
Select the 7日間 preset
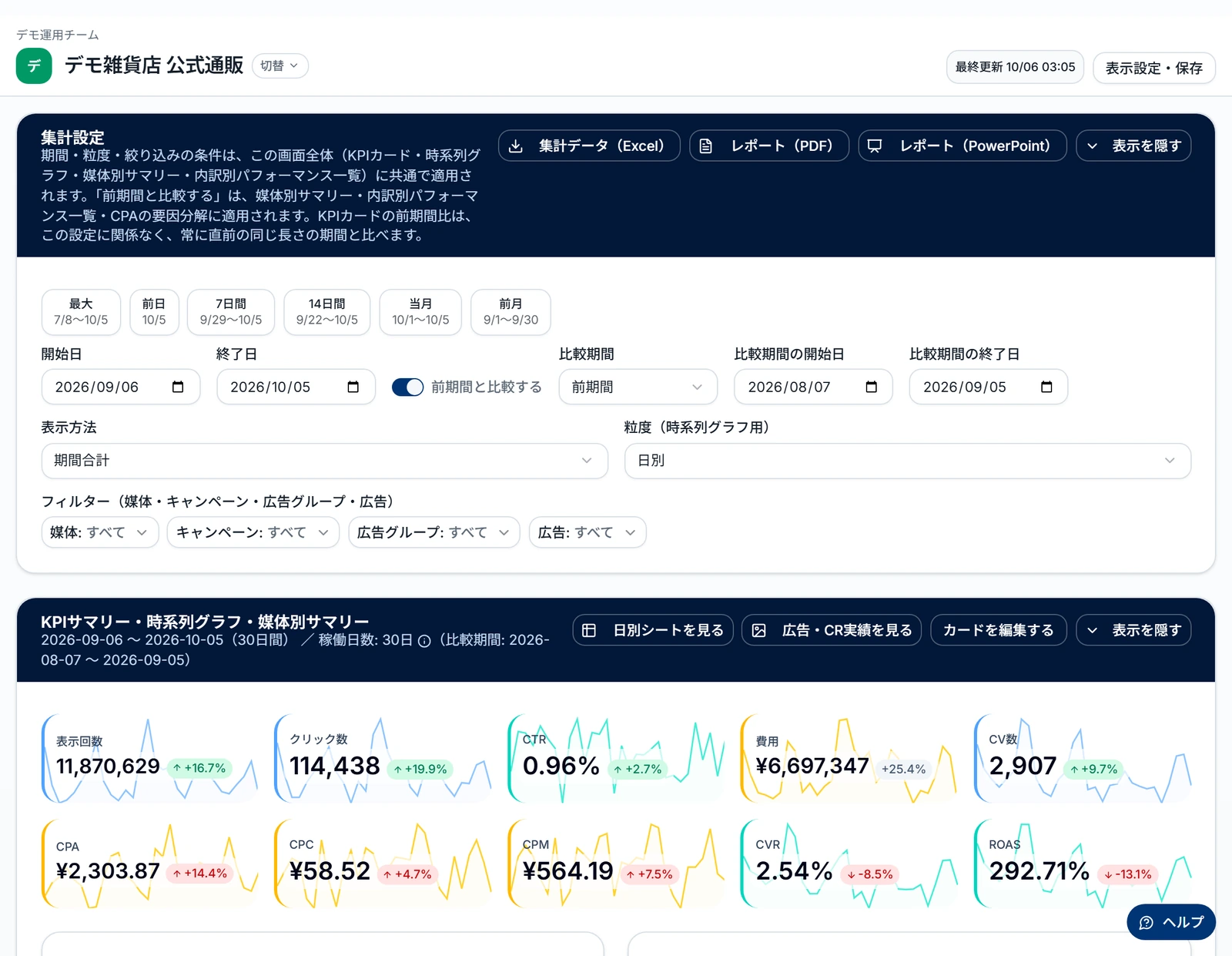coord(231,312)
